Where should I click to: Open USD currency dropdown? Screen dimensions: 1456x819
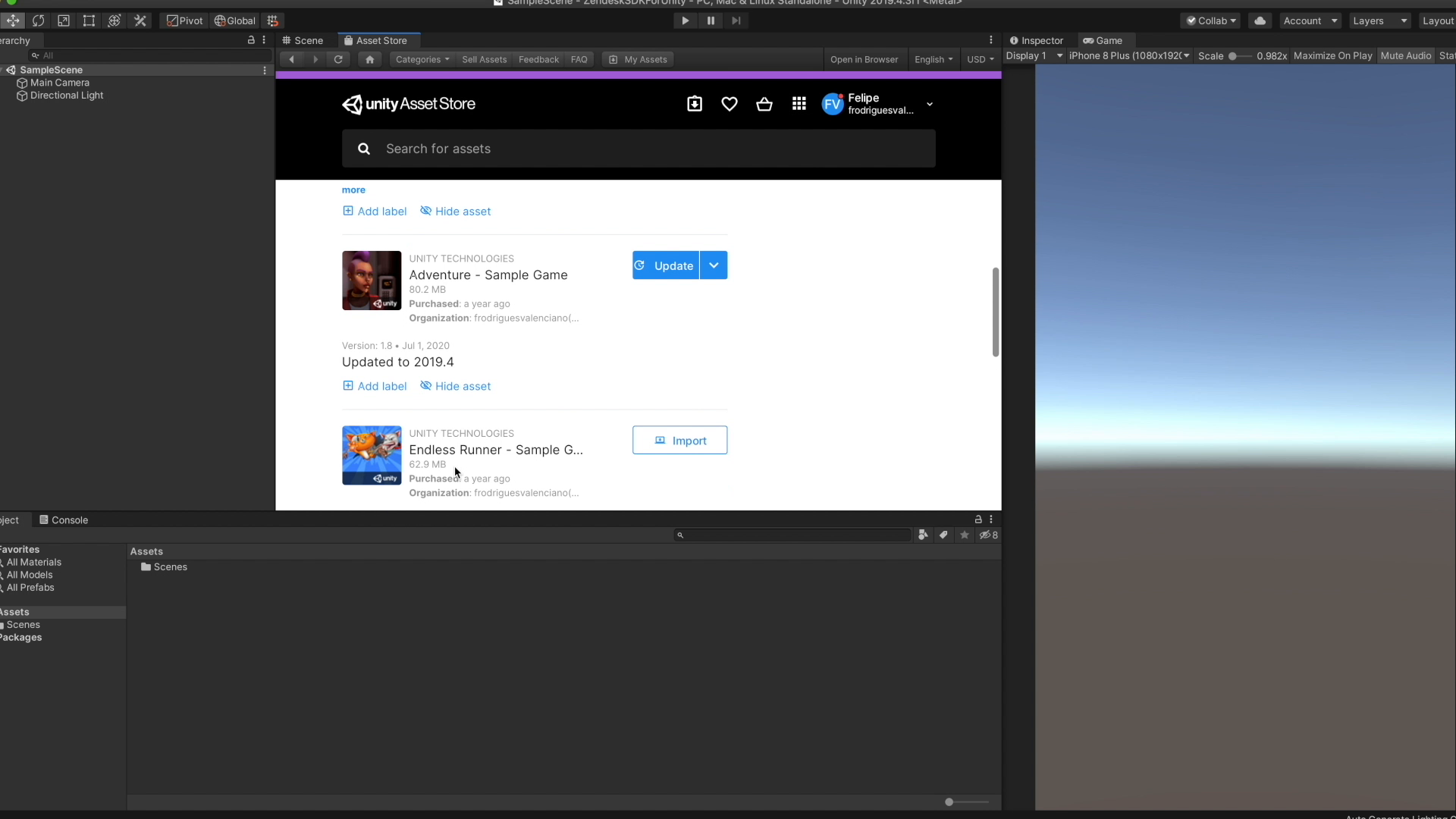click(x=981, y=59)
